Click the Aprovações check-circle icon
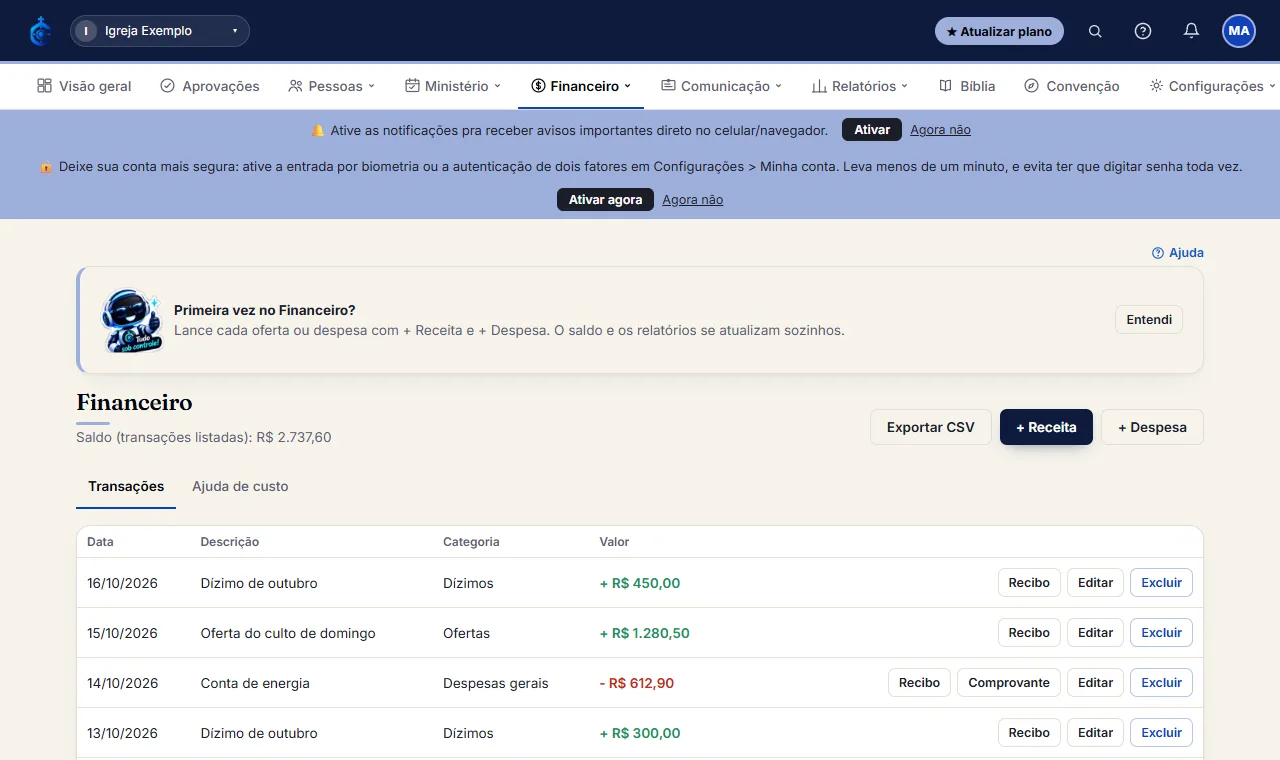 click(x=168, y=86)
